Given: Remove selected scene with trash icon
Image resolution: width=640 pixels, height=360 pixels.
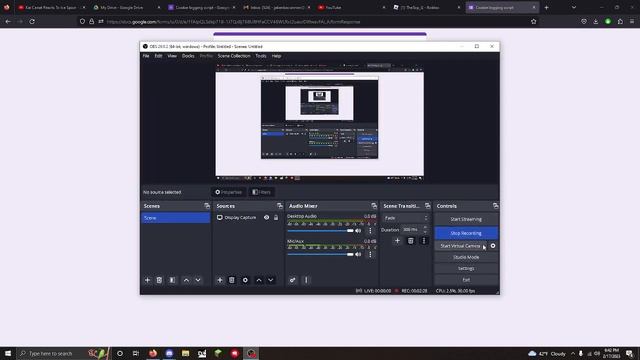Looking at the screenshot, I should (x=159, y=280).
